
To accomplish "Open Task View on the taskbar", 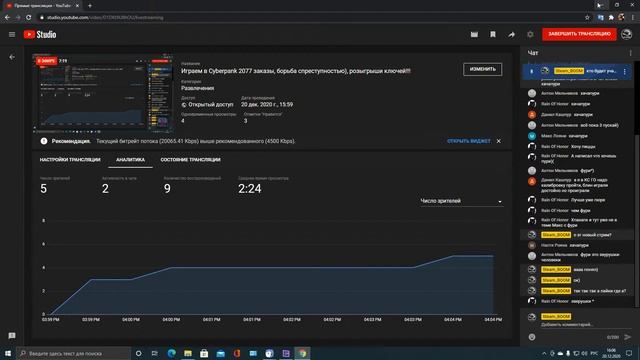I will [154, 353].
